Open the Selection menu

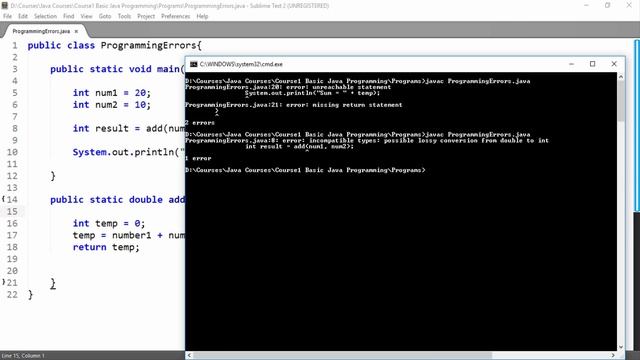coord(45,16)
